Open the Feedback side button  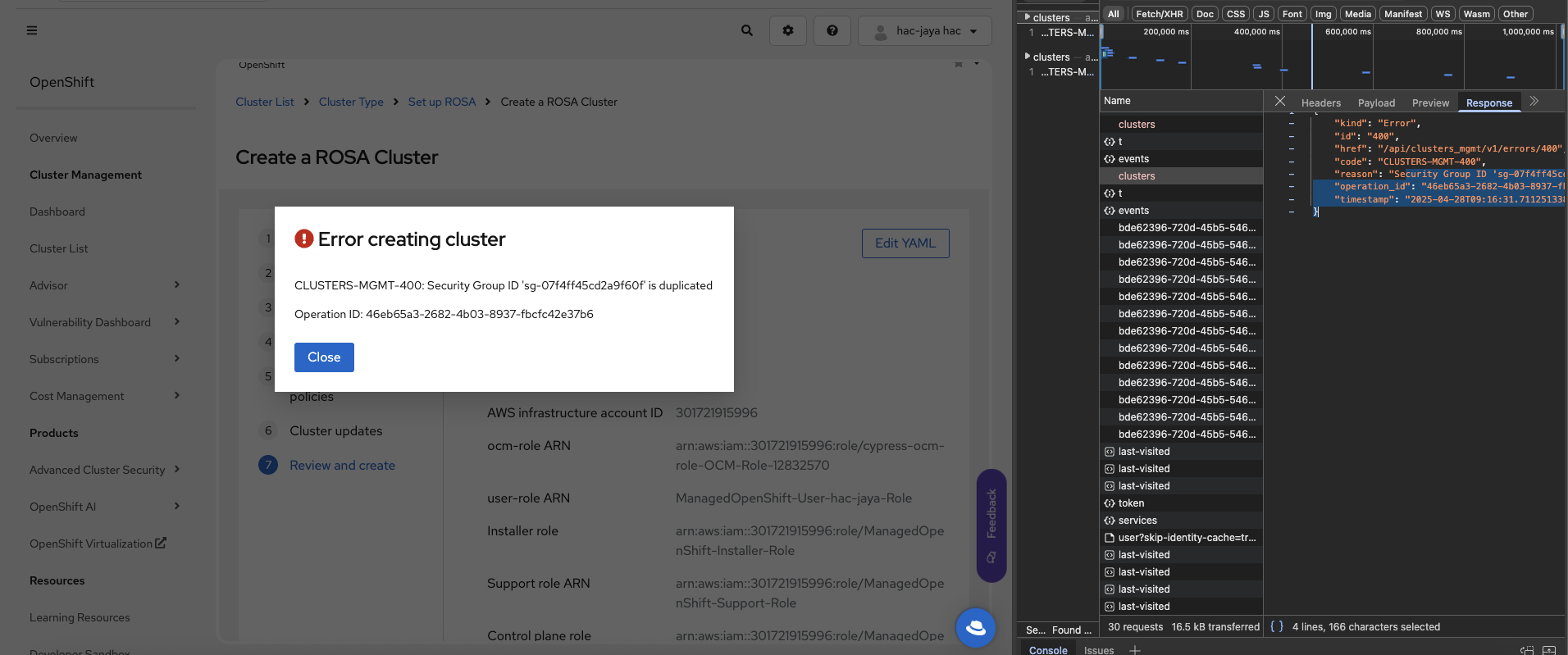pos(991,525)
